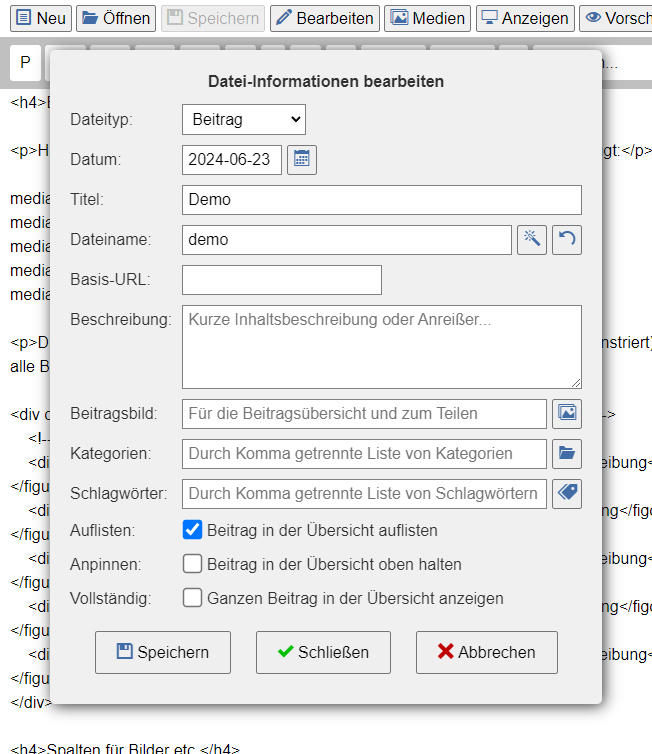Cancel the dialog with Abbrechen
This screenshot has width=652, height=754.
487,652
